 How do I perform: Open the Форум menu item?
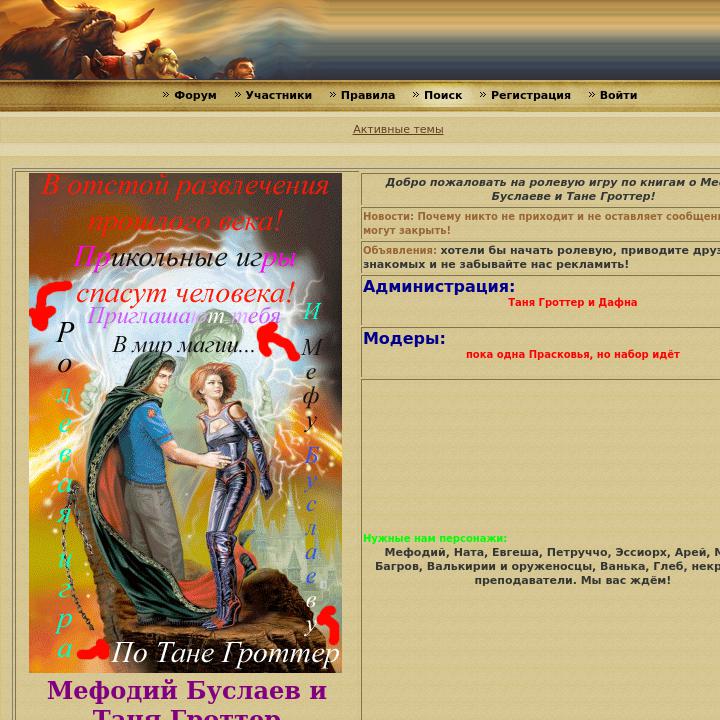[195, 95]
